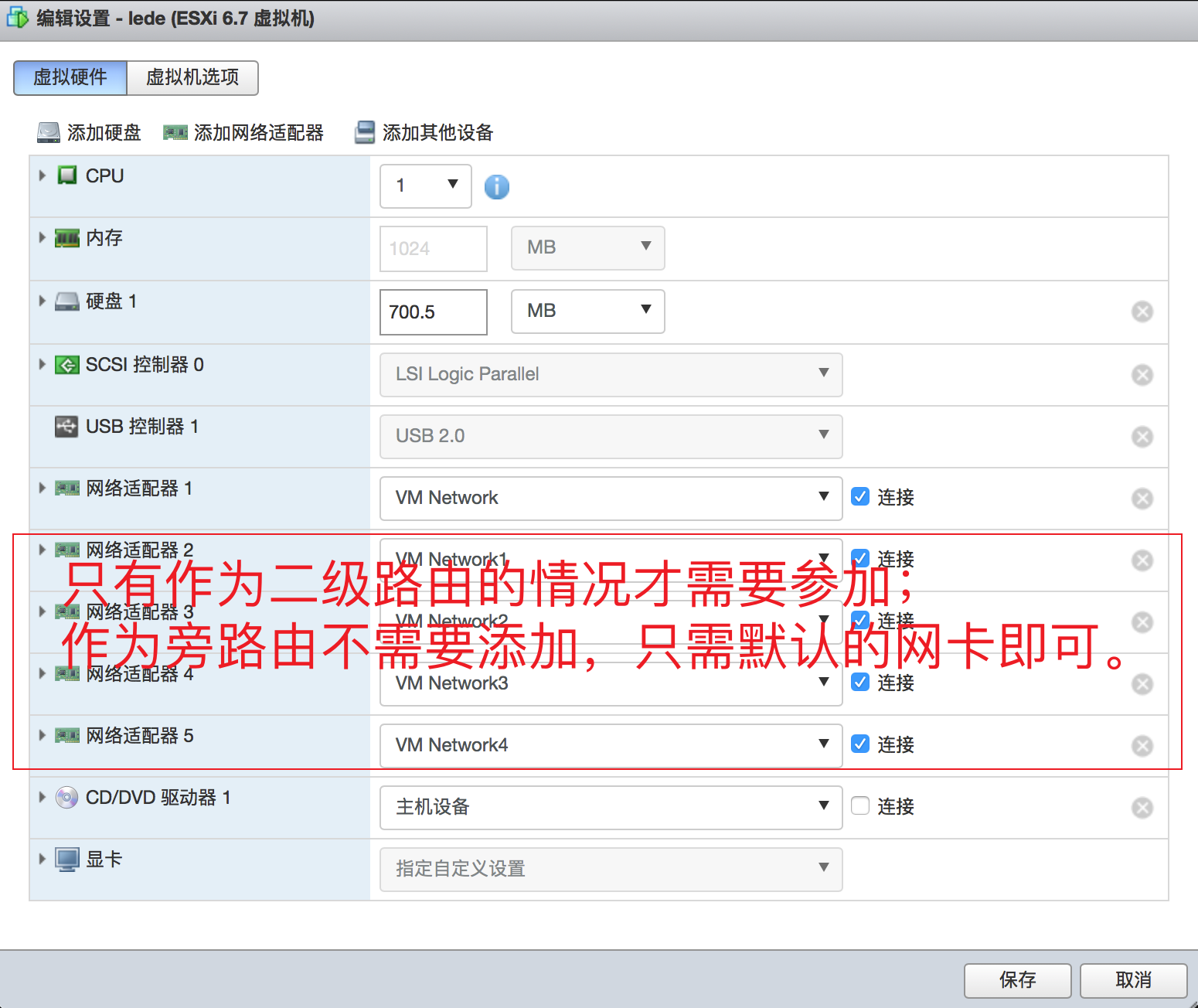Click the remove icon for 硬盘 1
Viewport: 1198px width, 1008px height.
pos(1142,312)
